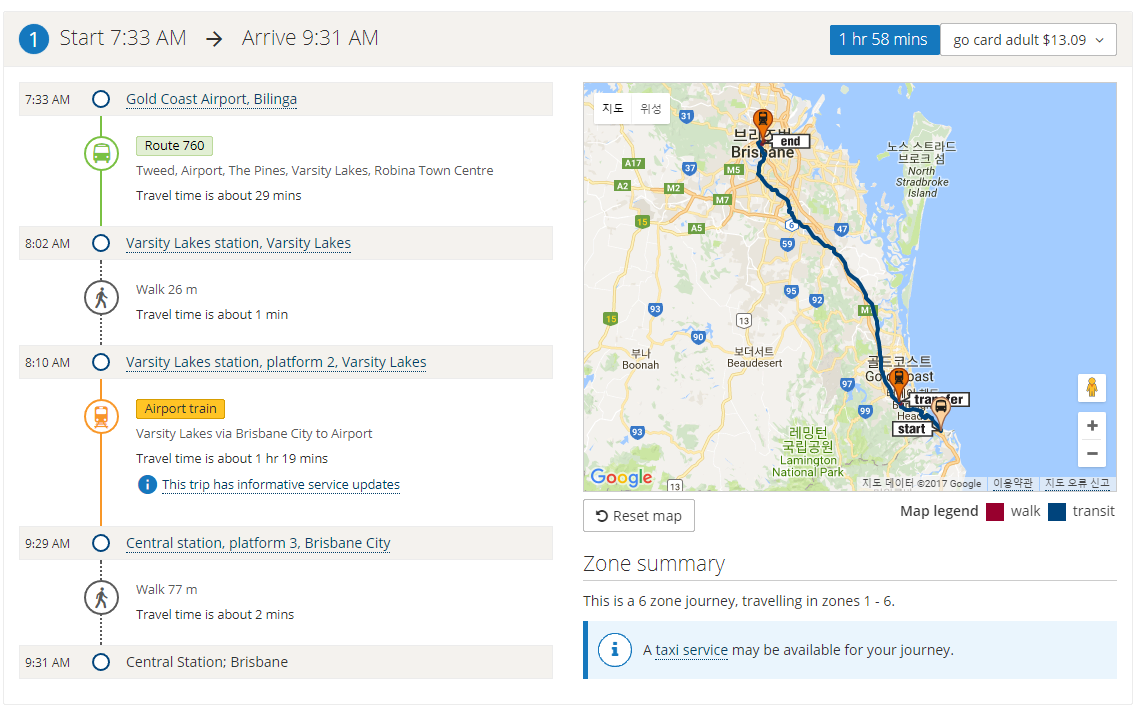This screenshot has height=710, width=1140.
Task: Open the taxi service link
Action: [691, 650]
